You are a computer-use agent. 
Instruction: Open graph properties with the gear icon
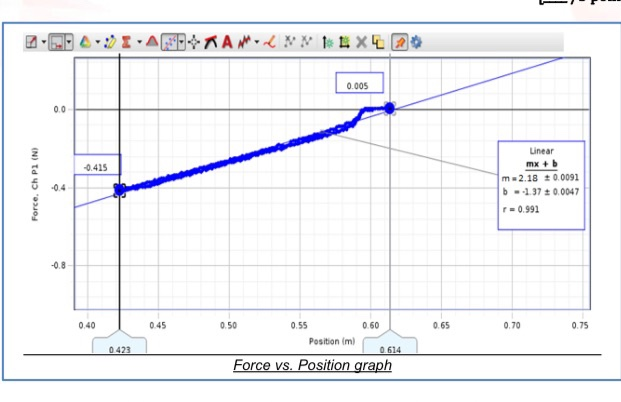[416, 42]
